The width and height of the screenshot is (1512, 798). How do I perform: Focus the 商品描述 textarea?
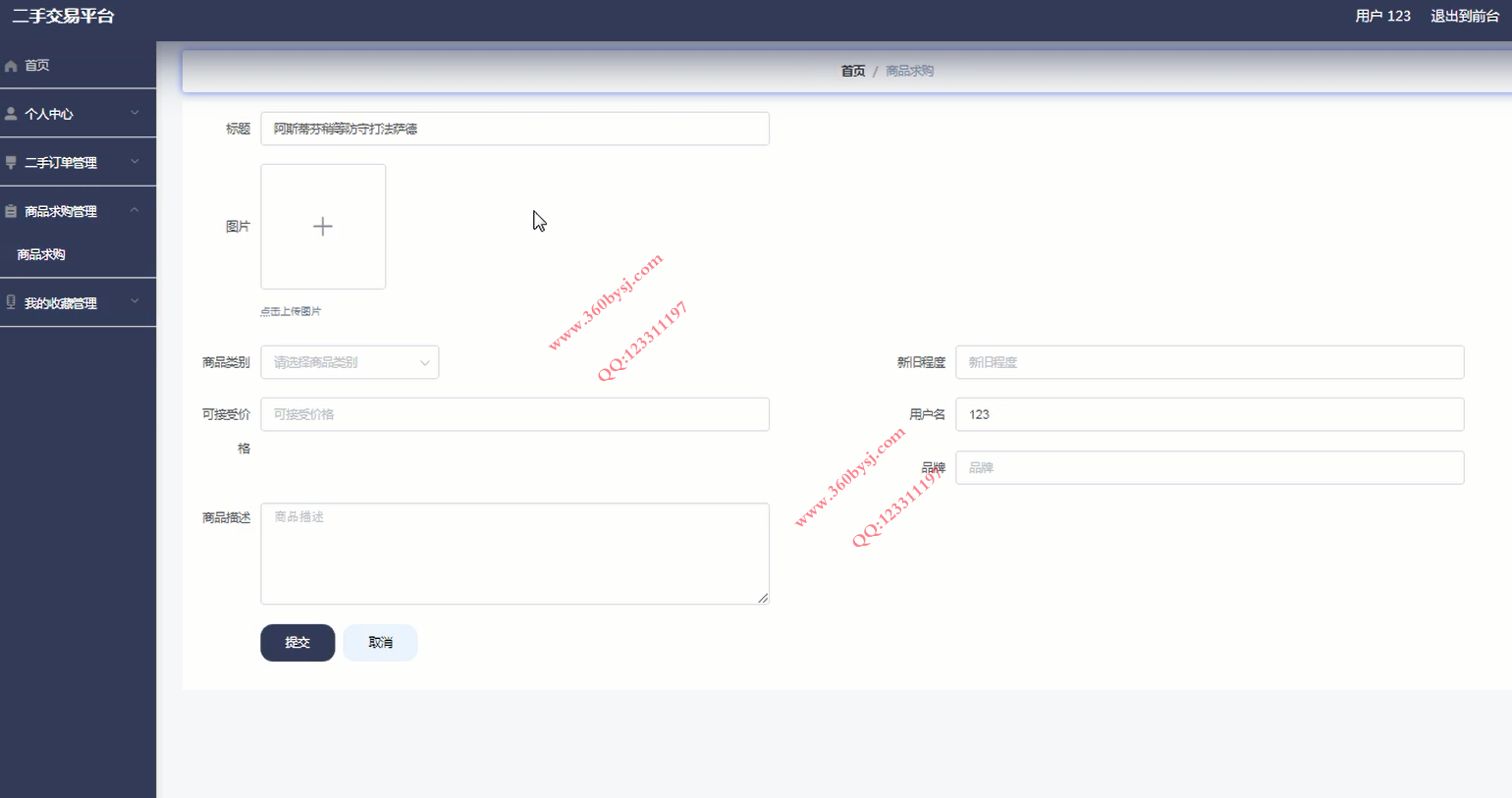514,554
